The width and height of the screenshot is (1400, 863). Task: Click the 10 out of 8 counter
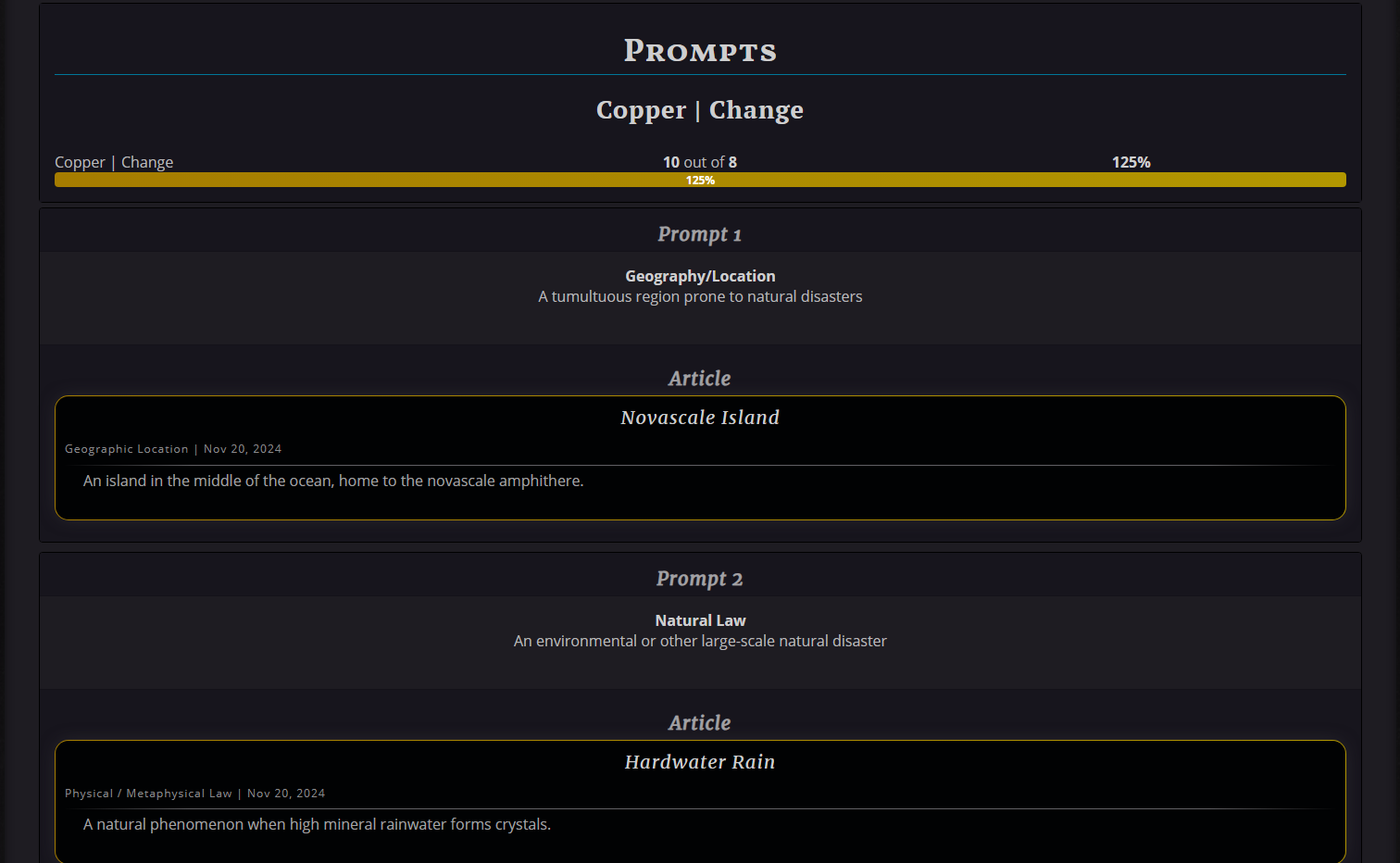pos(700,162)
